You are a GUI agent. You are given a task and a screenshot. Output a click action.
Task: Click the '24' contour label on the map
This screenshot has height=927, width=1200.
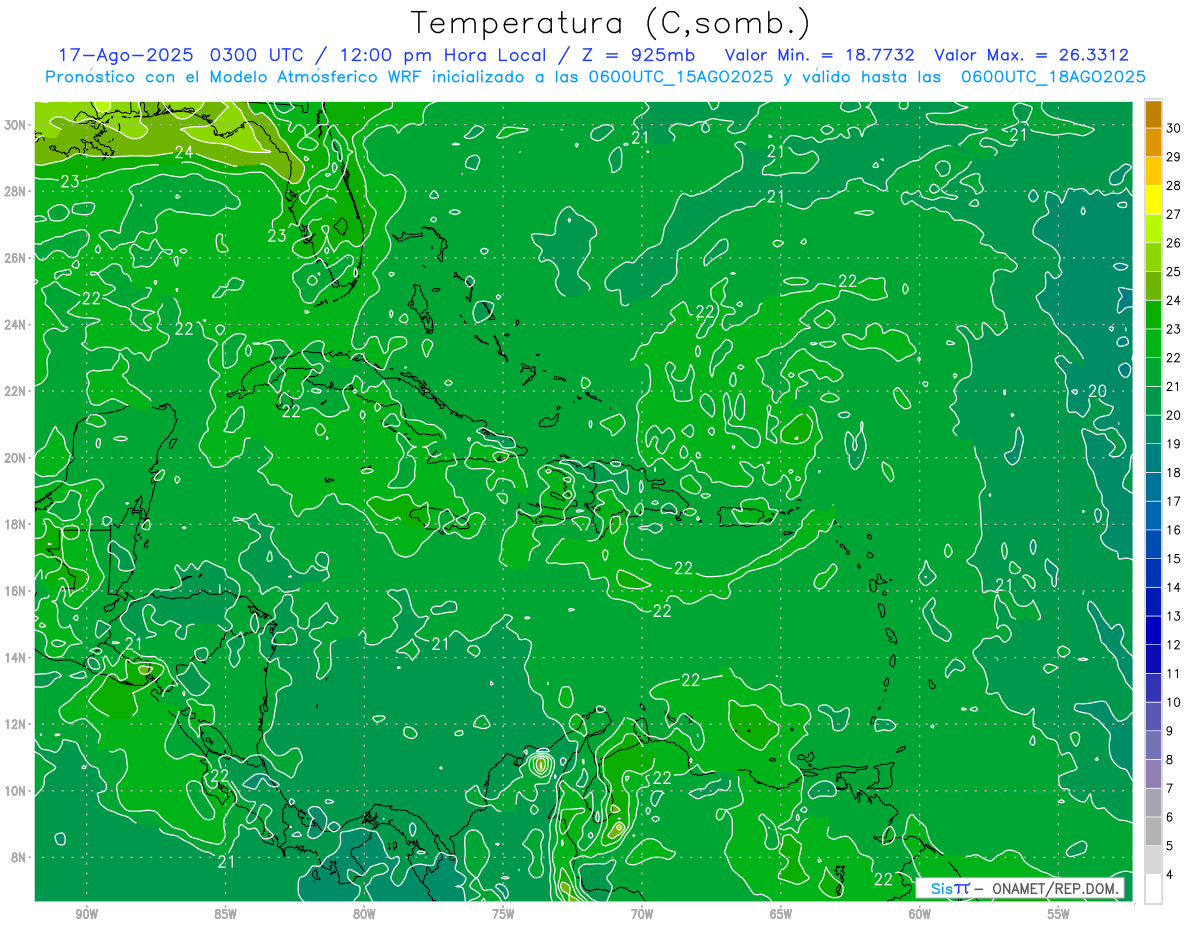tap(184, 153)
